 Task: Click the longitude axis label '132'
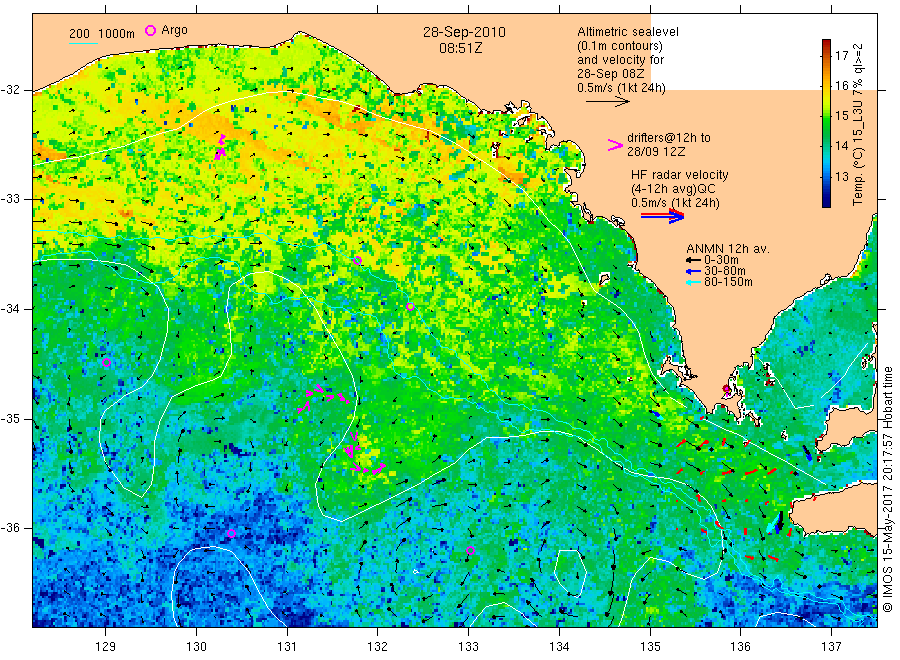click(378, 646)
